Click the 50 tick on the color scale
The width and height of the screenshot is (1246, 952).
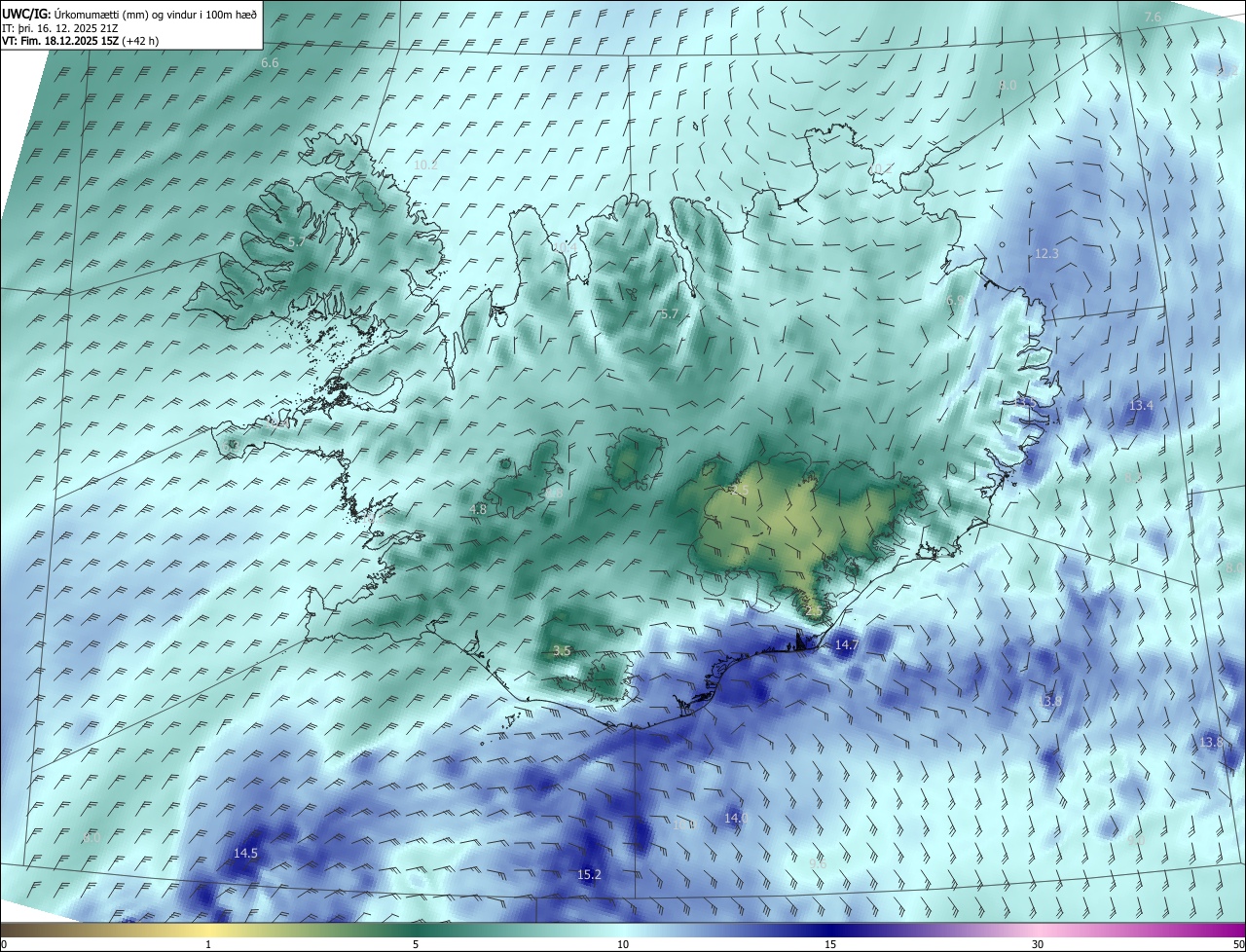coord(1238,944)
